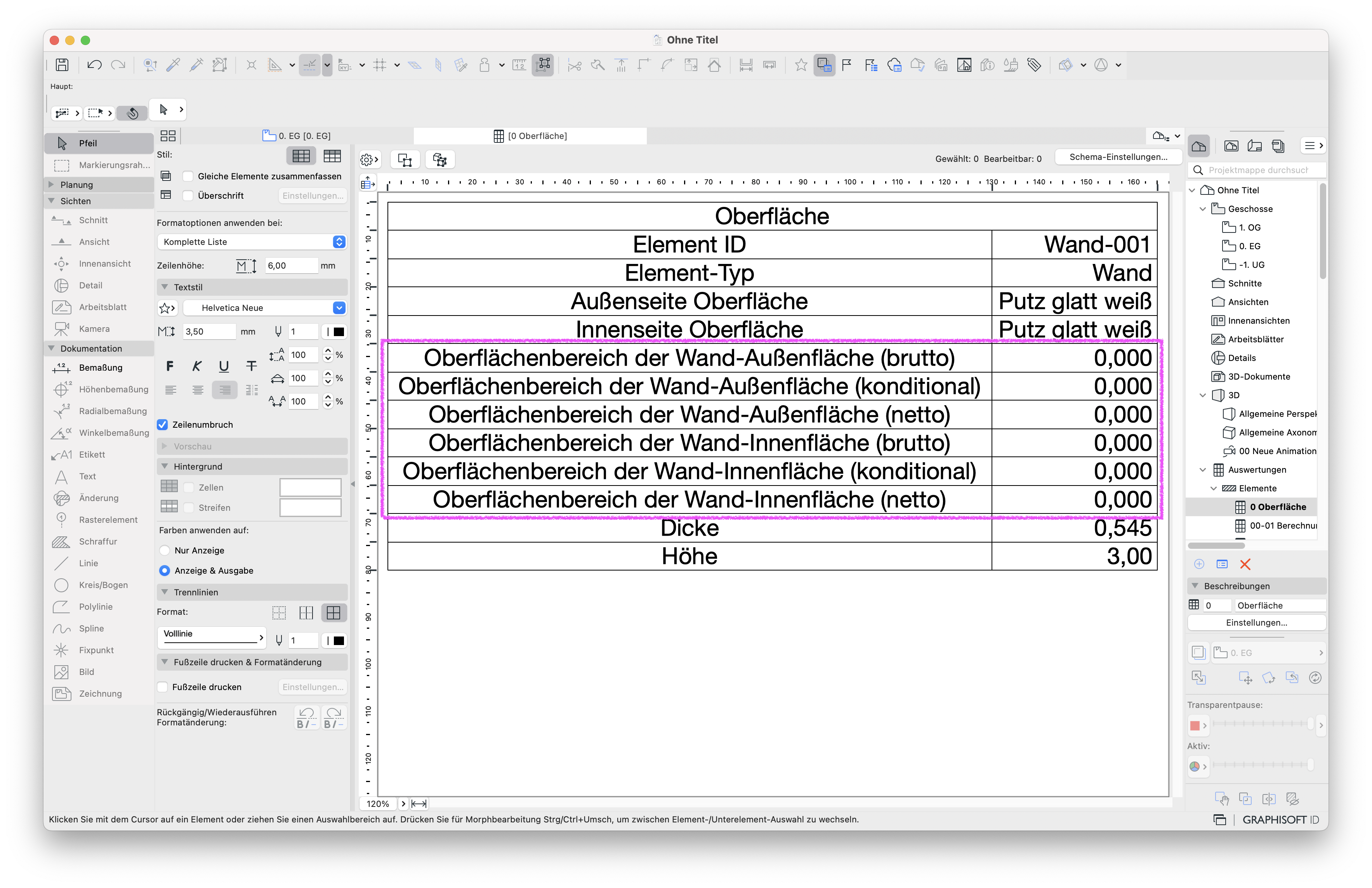
Task: Switch to [0 Oberfläche] tab
Action: [x=530, y=136]
